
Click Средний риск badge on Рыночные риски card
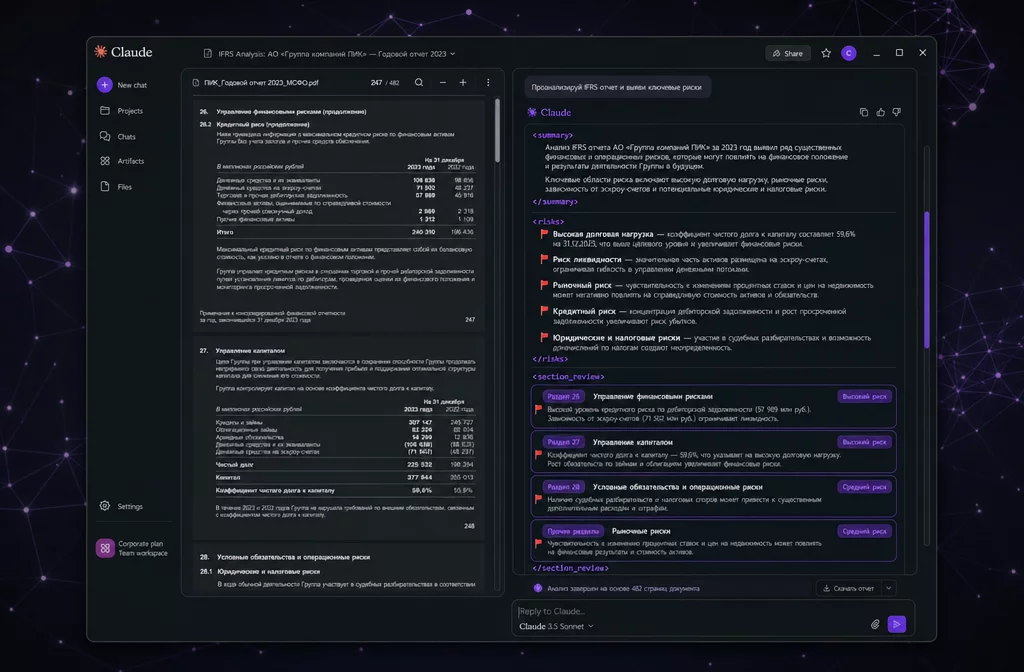click(864, 531)
